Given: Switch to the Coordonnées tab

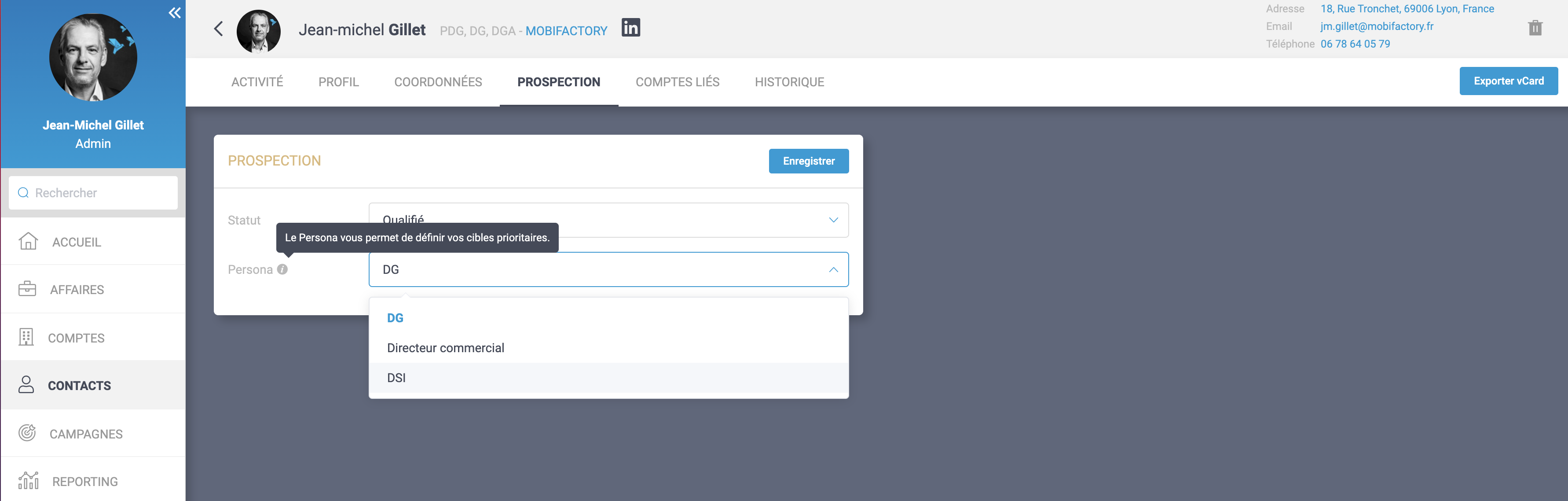Looking at the screenshot, I should pyautogui.click(x=438, y=82).
